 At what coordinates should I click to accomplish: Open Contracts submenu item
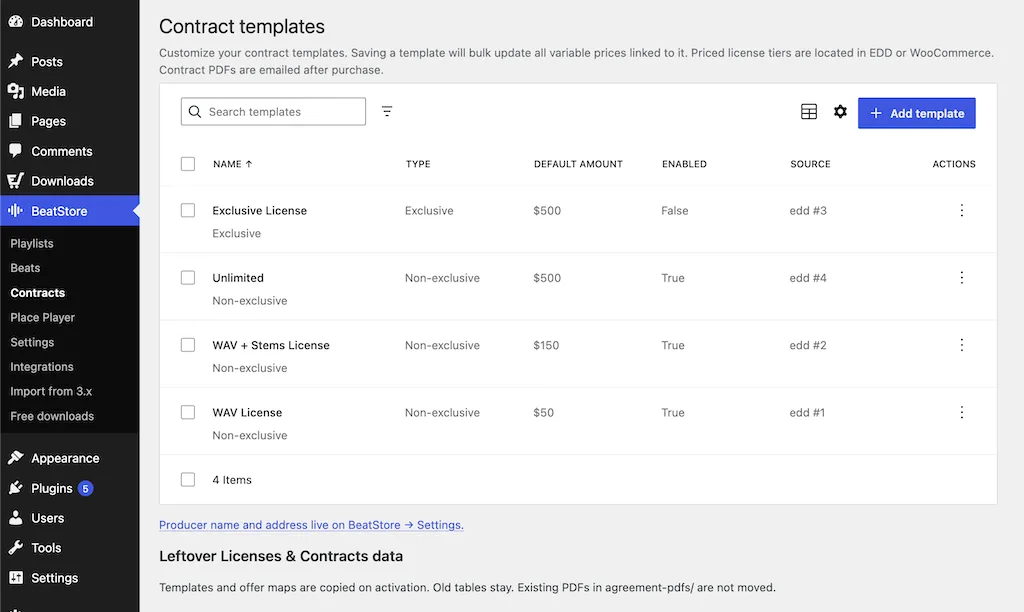click(x=37, y=293)
